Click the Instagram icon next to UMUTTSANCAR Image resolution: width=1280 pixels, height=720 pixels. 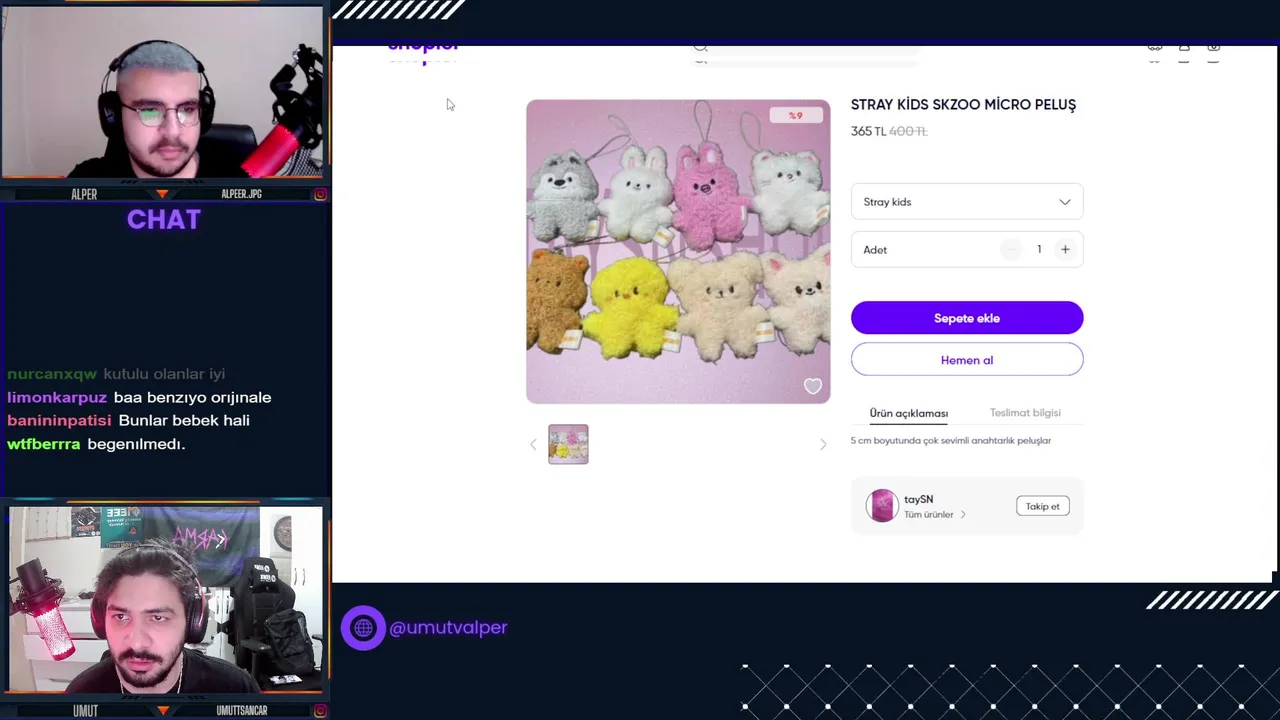(x=320, y=711)
